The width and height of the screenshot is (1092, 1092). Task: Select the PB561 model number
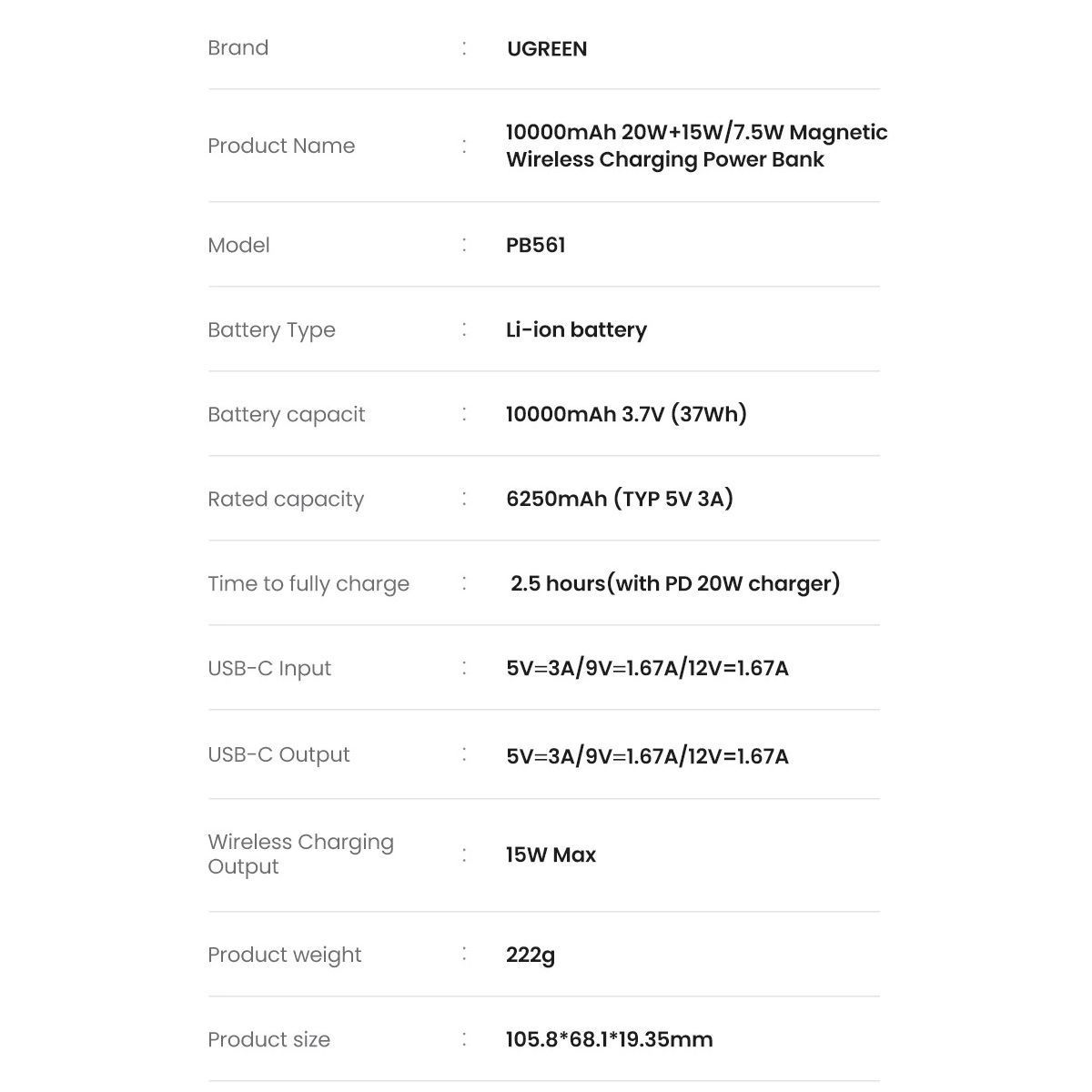(536, 245)
